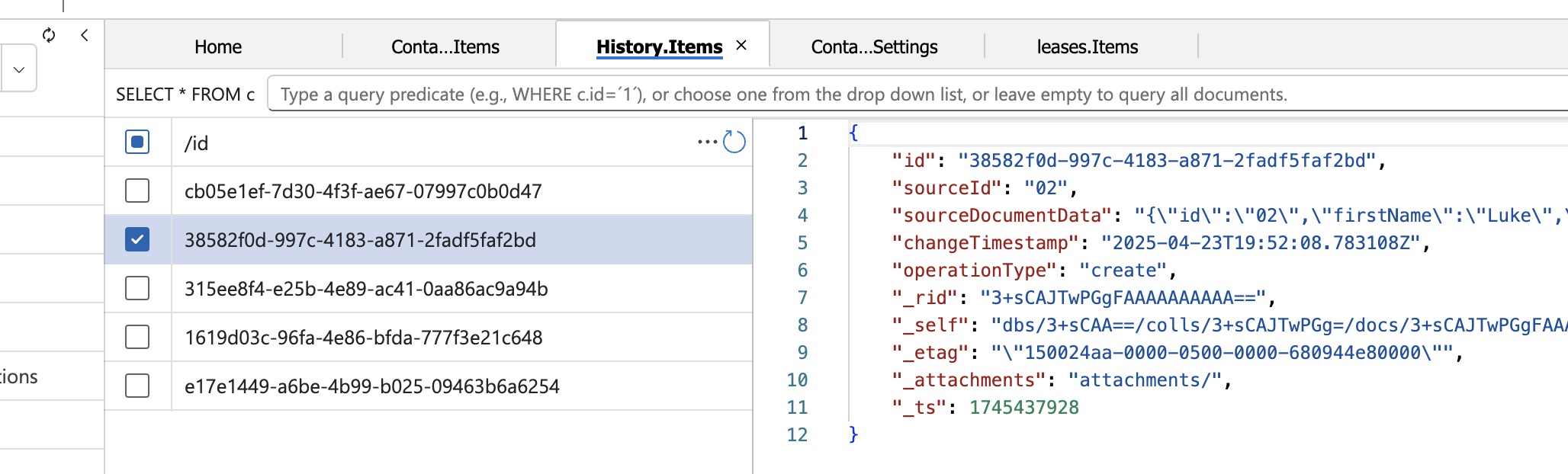
Task: Toggle the select-all checkbox beside /id
Action: click(x=137, y=142)
